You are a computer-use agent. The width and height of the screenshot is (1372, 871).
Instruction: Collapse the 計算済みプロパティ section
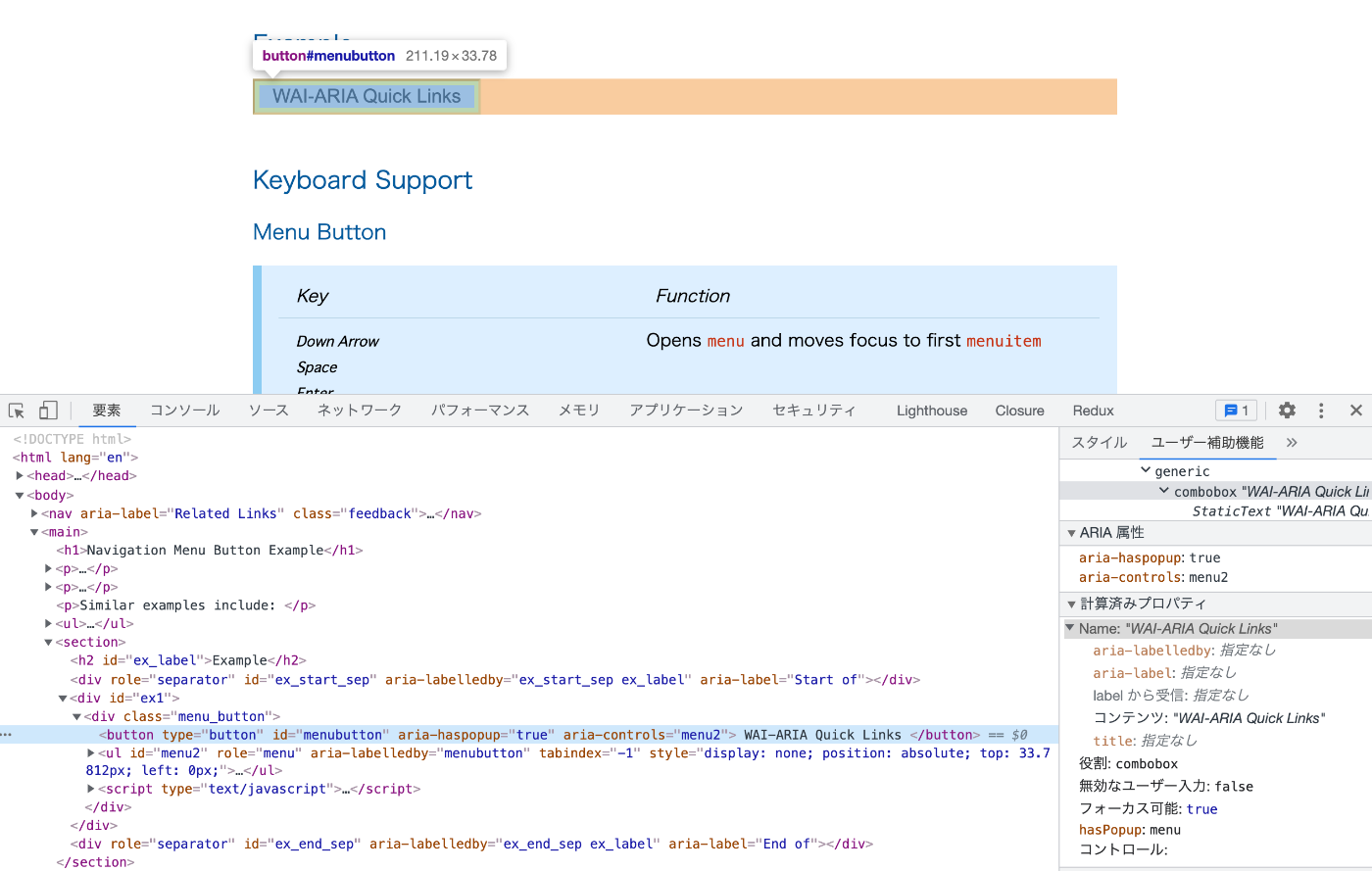tap(1071, 605)
